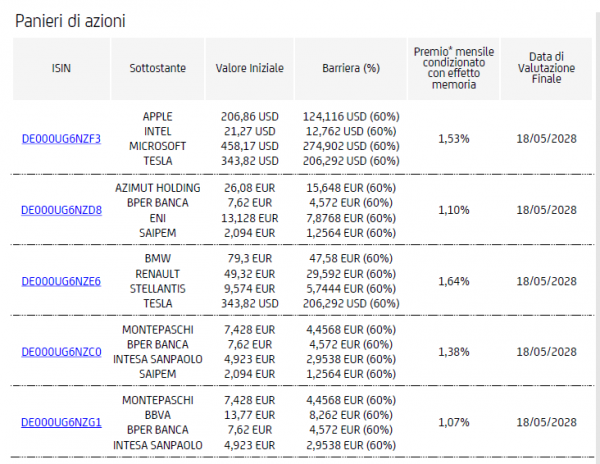Click the 13,77 EUR initial value

[249, 415]
